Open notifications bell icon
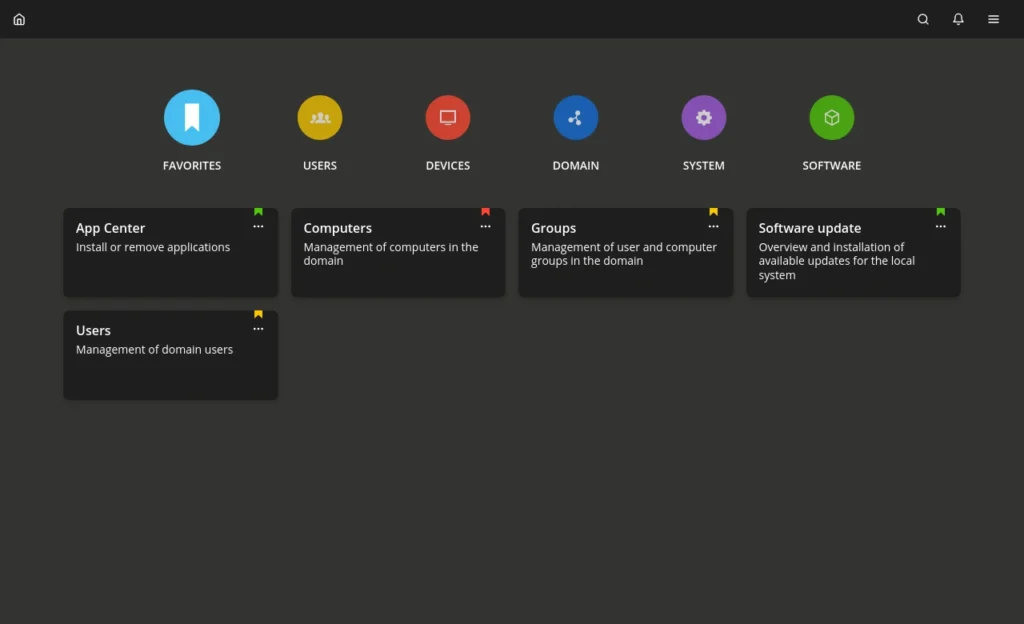The image size is (1024, 624). click(x=958, y=19)
